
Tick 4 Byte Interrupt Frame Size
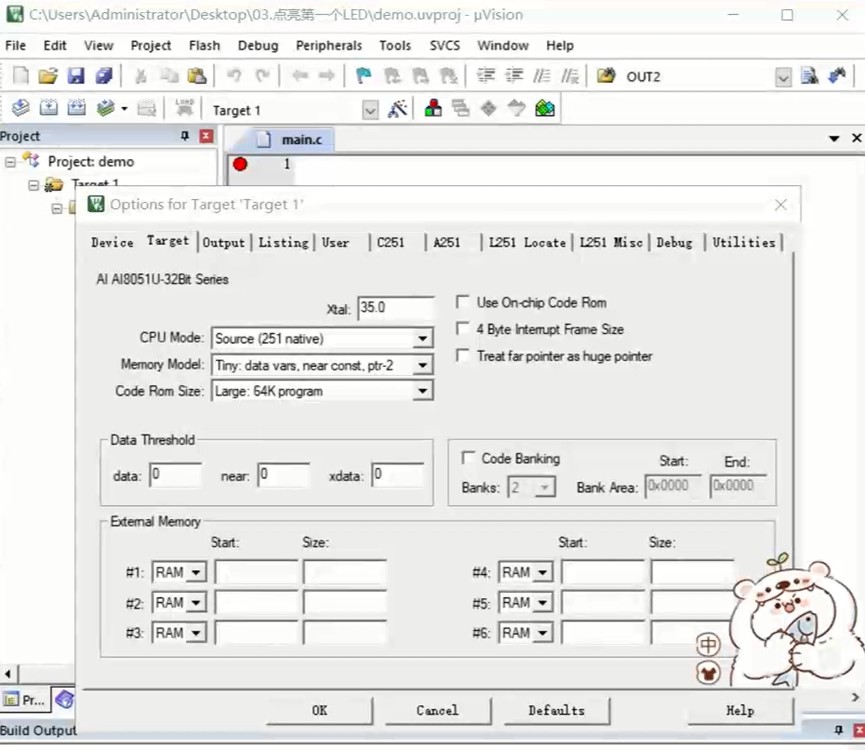(462, 328)
